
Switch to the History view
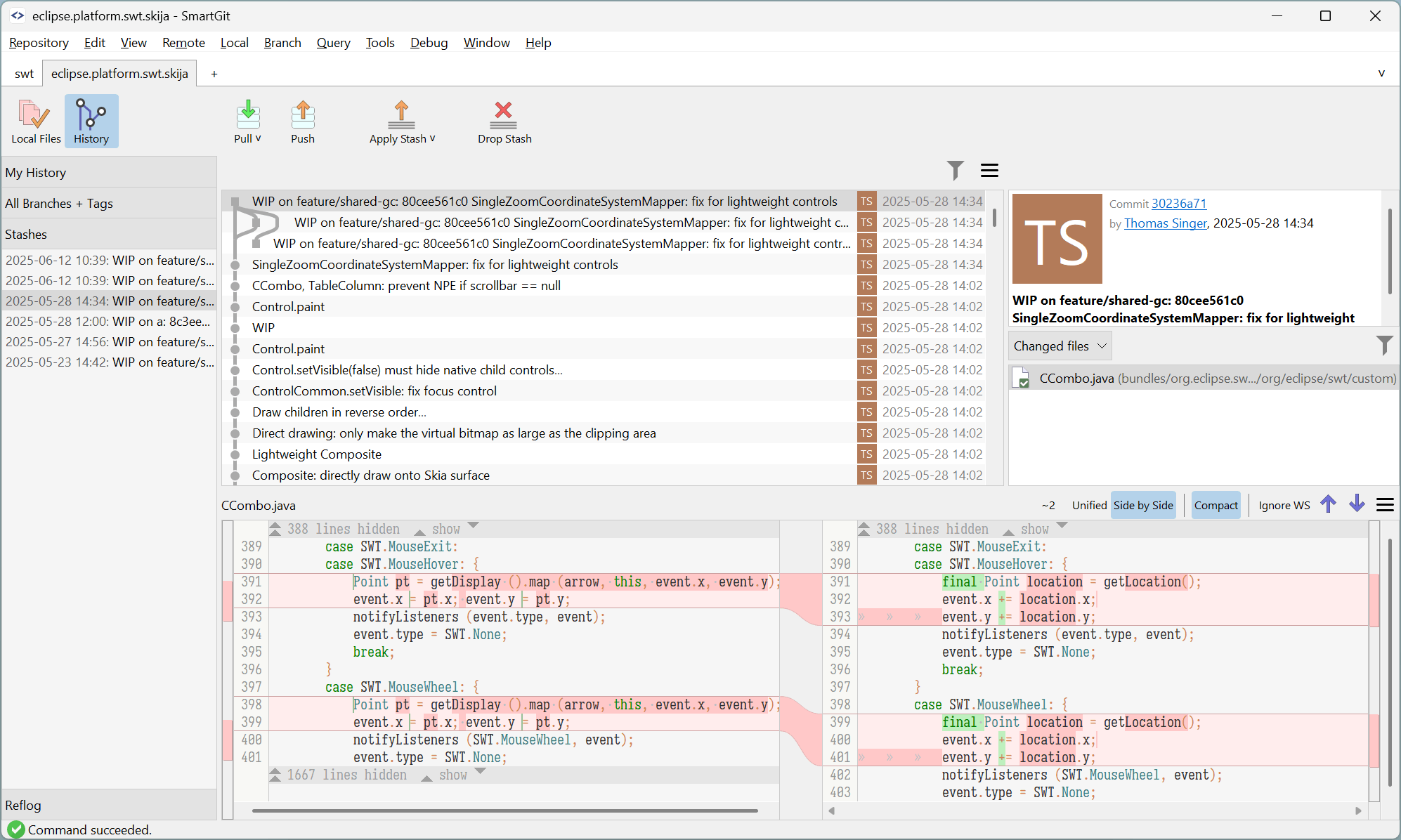point(91,121)
